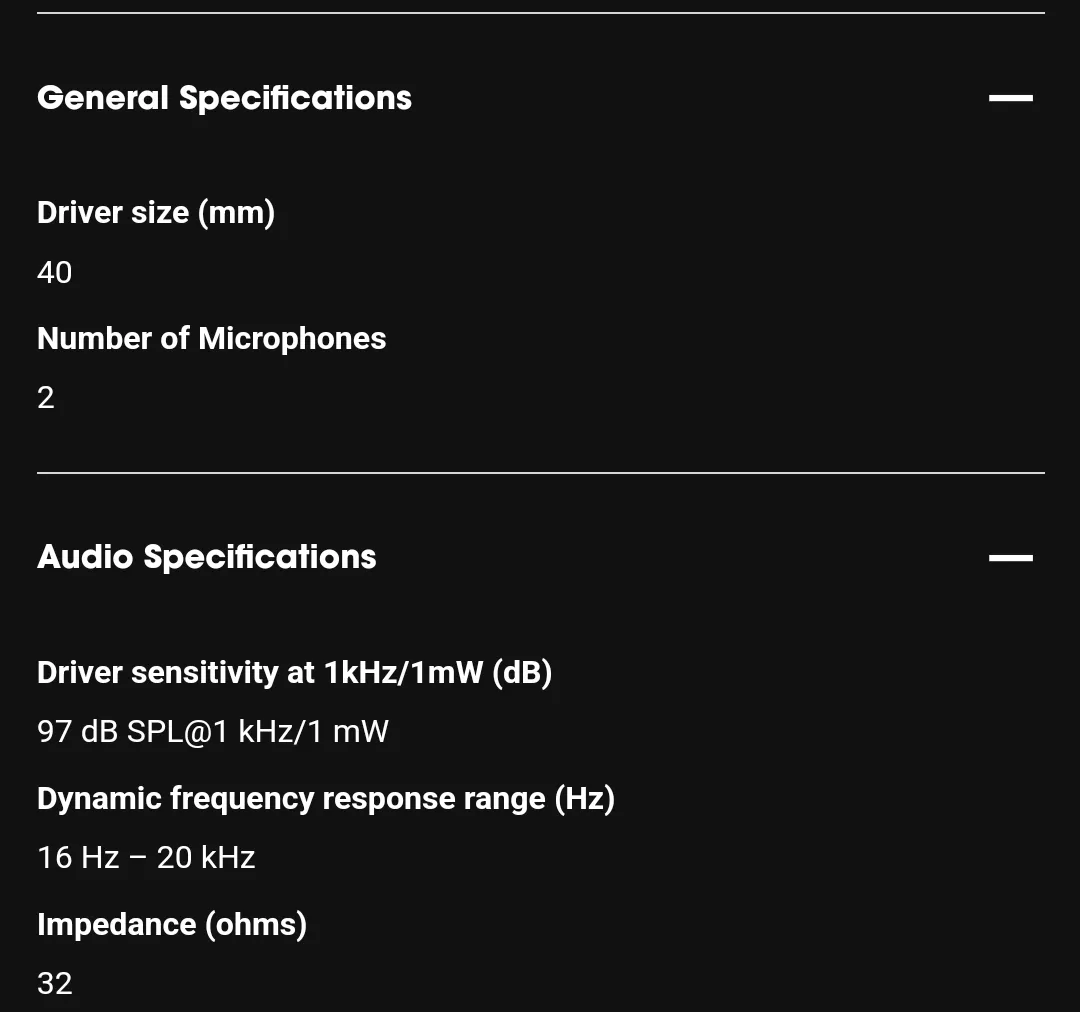Select the Dynamic frequency response range label

[x=326, y=799]
